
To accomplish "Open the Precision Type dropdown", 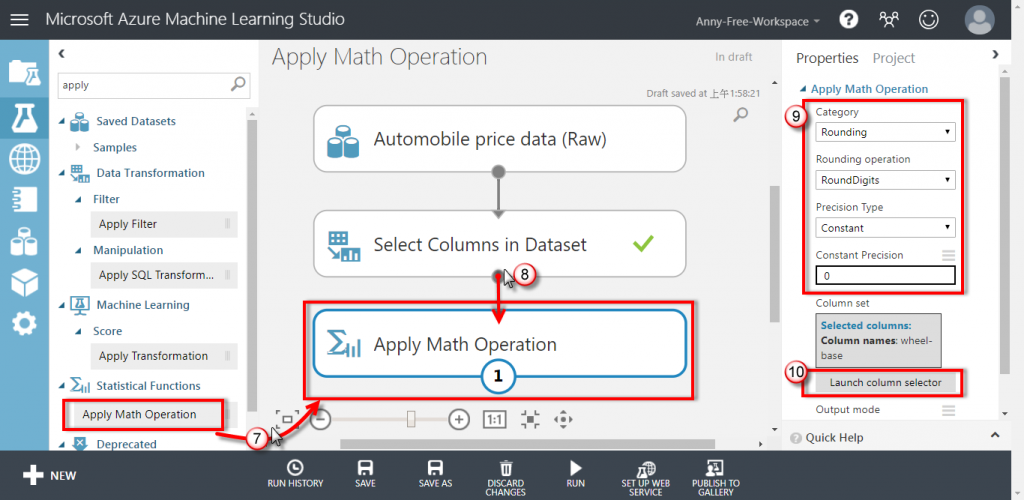I will (x=885, y=228).
